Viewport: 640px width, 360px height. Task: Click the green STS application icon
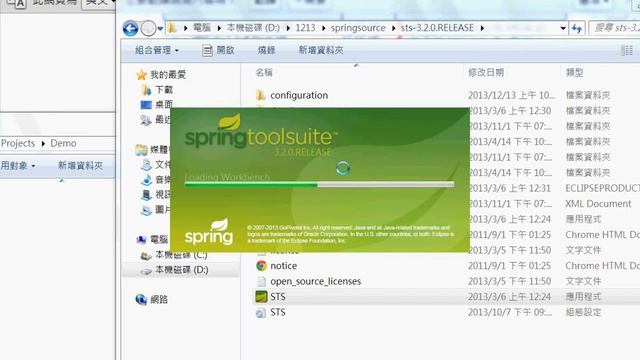[x=261, y=297]
